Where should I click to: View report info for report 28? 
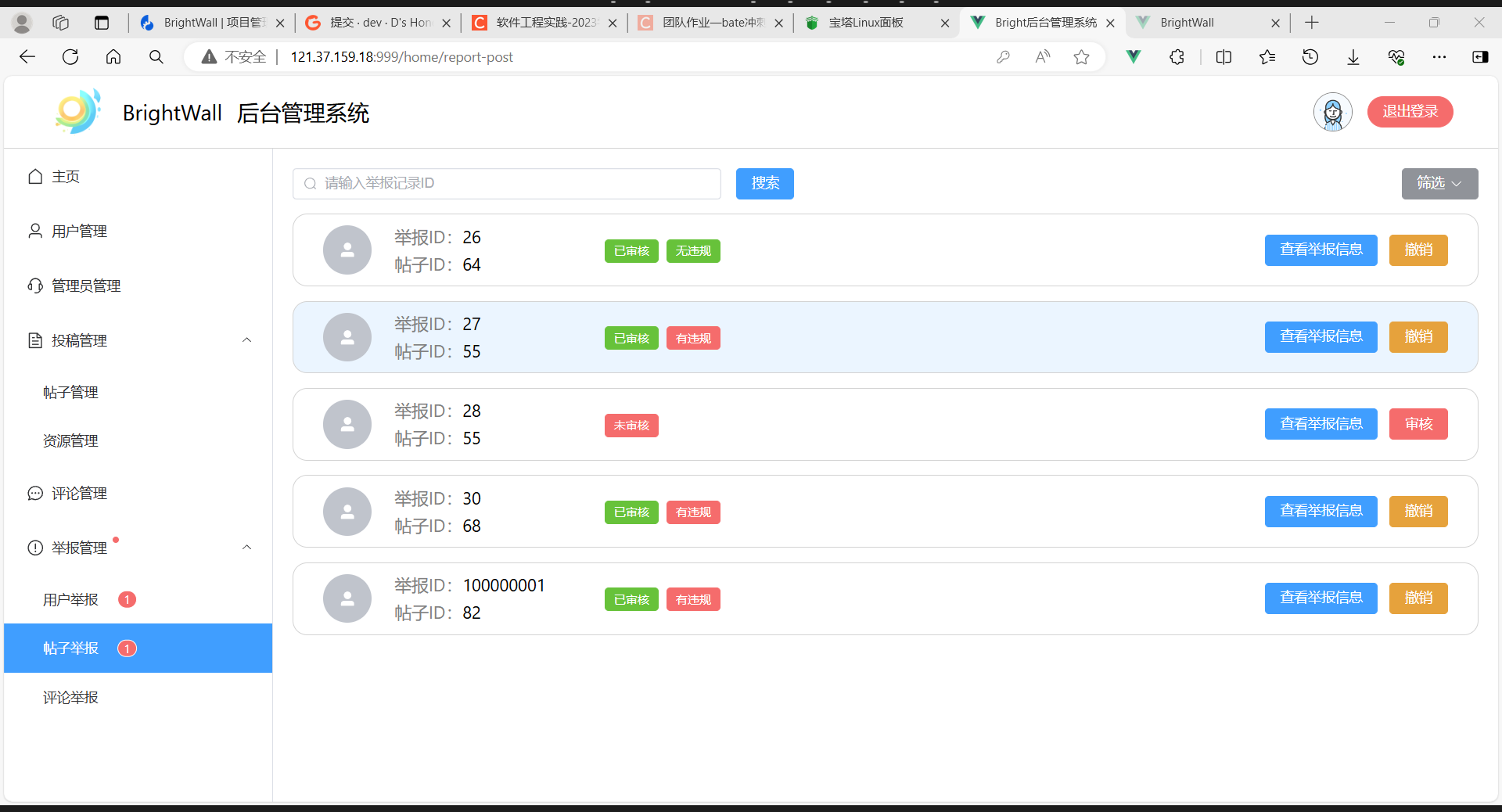[x=1321, y=424]
